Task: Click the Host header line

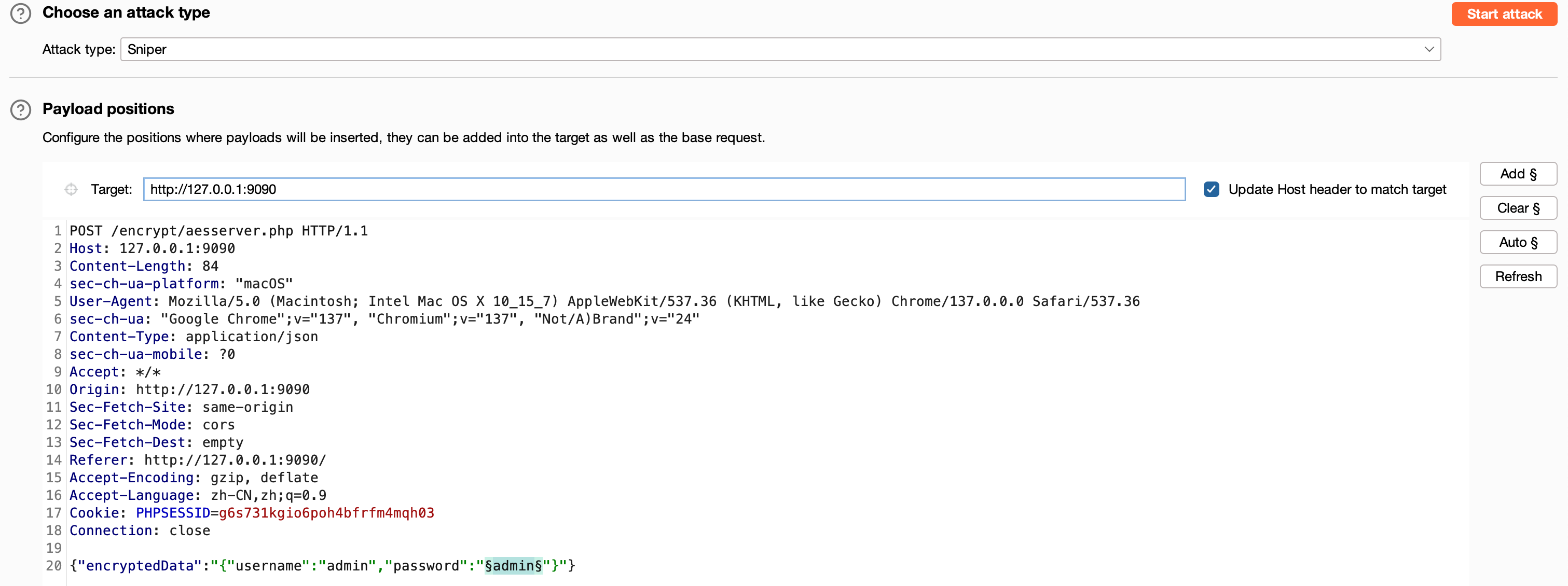Action: [152, 248]
